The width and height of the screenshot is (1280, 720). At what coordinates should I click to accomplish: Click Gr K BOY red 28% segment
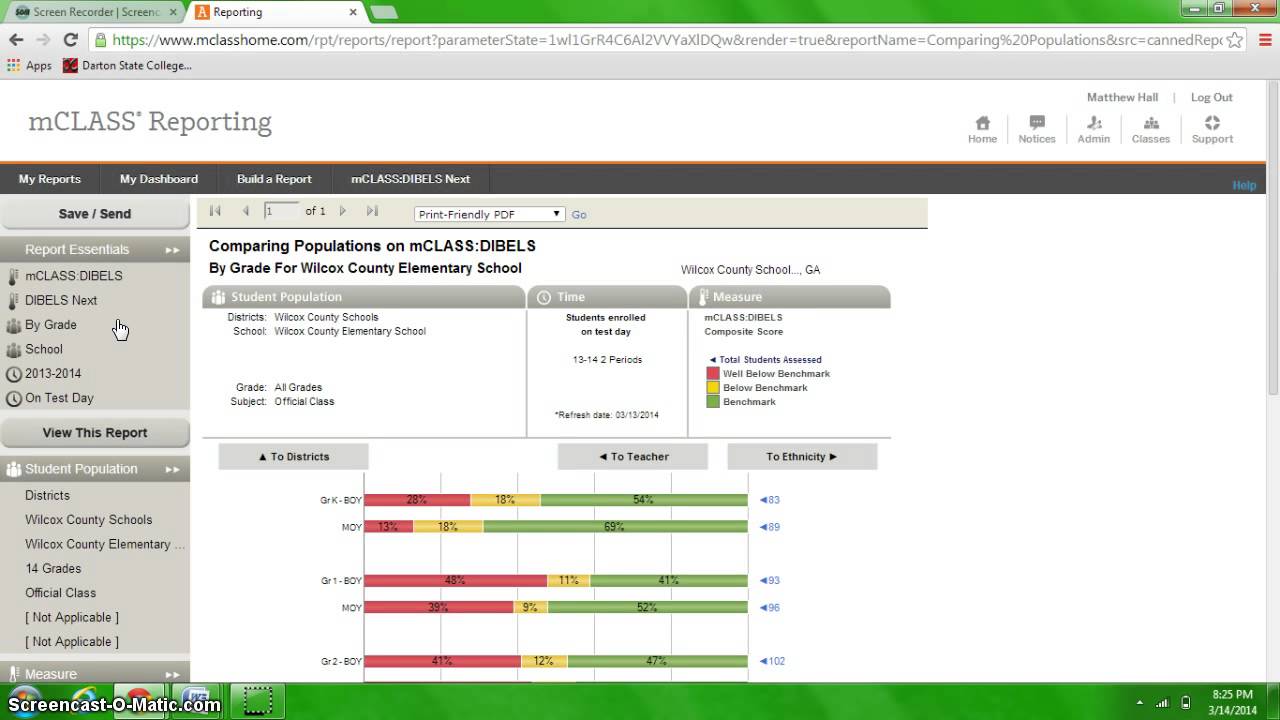pos(417,500)
